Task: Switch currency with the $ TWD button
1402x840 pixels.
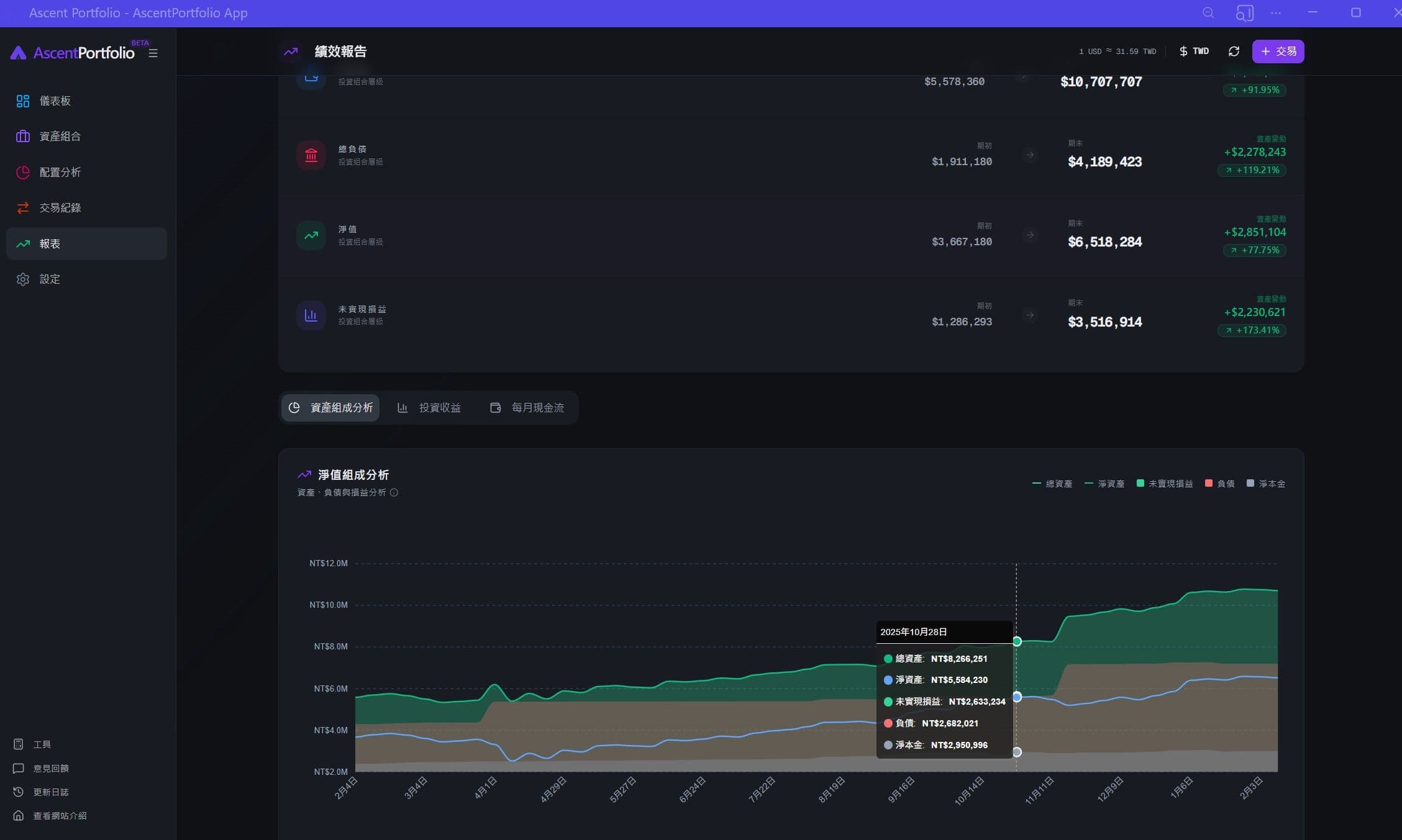Action: coord(1195,52)
